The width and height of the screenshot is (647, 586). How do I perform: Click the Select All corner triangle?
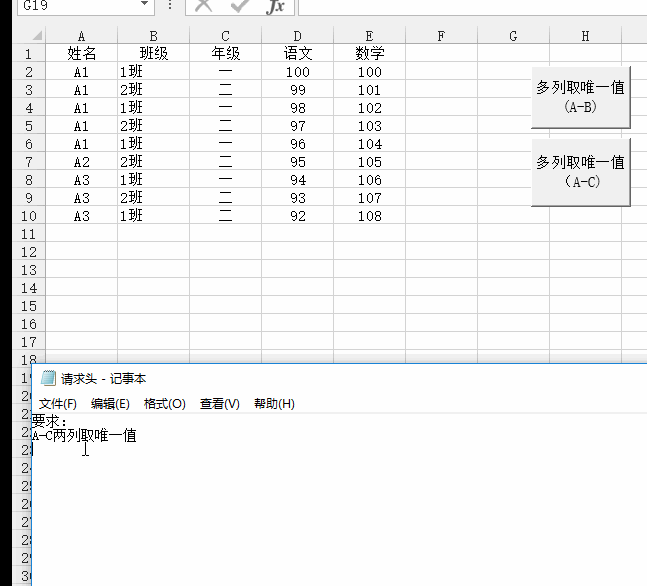point(37,36)
